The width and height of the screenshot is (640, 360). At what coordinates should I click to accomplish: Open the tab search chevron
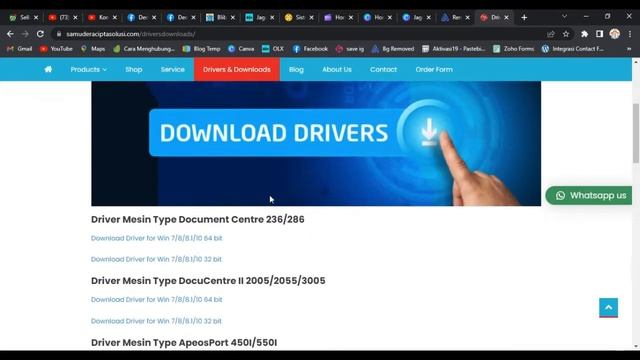coord(564,16)
